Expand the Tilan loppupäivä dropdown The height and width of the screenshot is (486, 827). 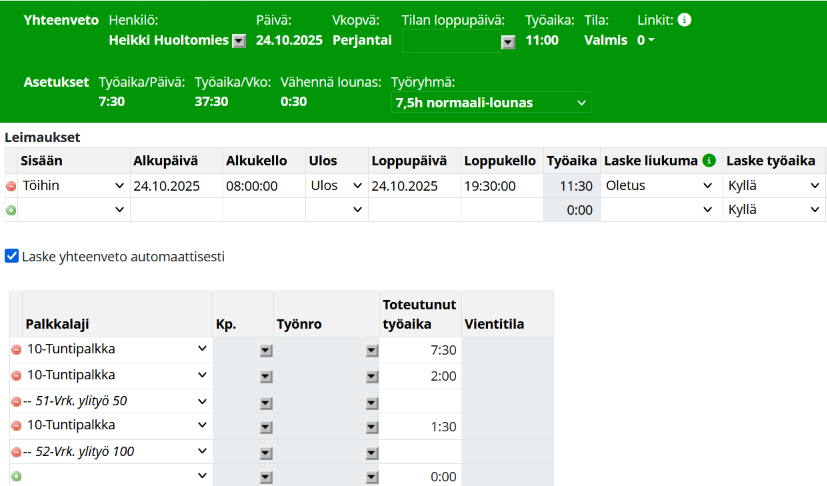pyautogui.click(x=508, y=41)
